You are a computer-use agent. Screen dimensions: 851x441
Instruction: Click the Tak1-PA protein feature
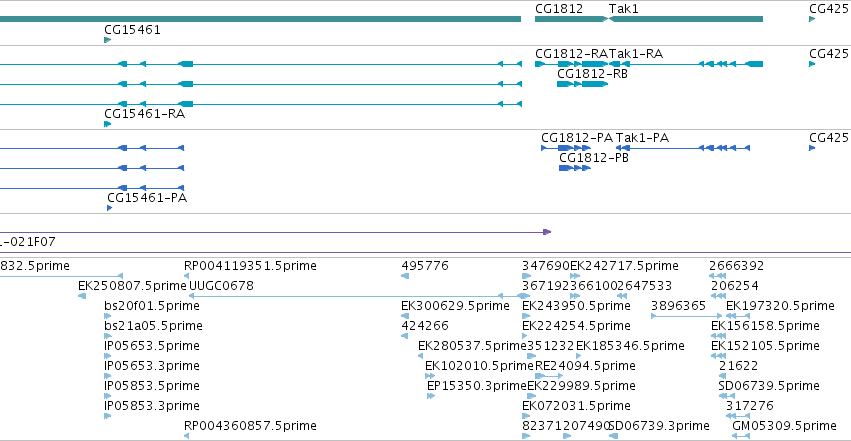(x=683, y=148)
